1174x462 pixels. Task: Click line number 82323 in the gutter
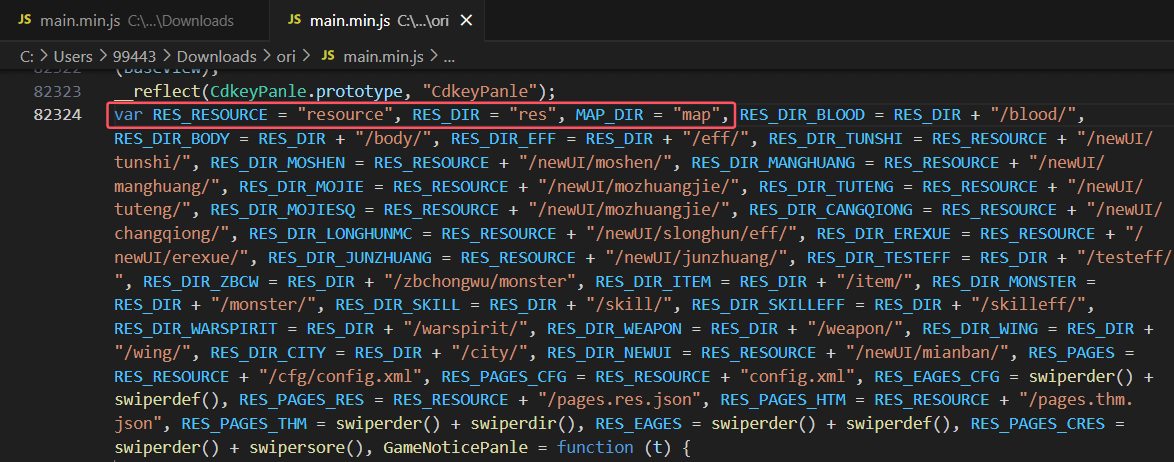point(57,91)
